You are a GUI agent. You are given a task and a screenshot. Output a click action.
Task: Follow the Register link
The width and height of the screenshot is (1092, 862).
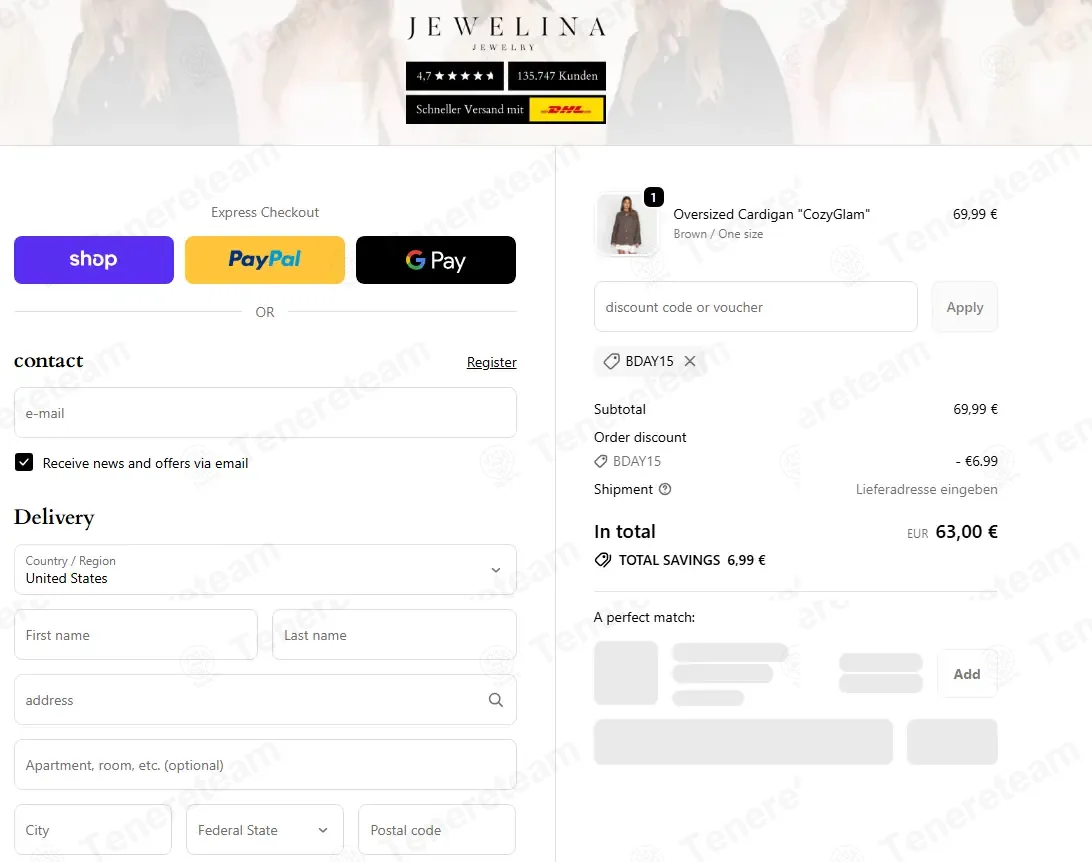492,362
